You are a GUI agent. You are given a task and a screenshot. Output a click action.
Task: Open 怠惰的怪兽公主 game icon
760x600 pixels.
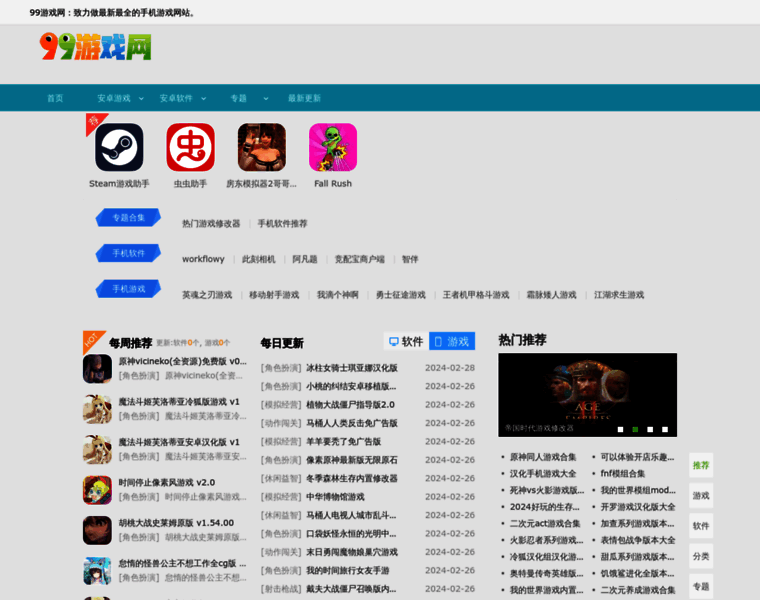(97, 570)
